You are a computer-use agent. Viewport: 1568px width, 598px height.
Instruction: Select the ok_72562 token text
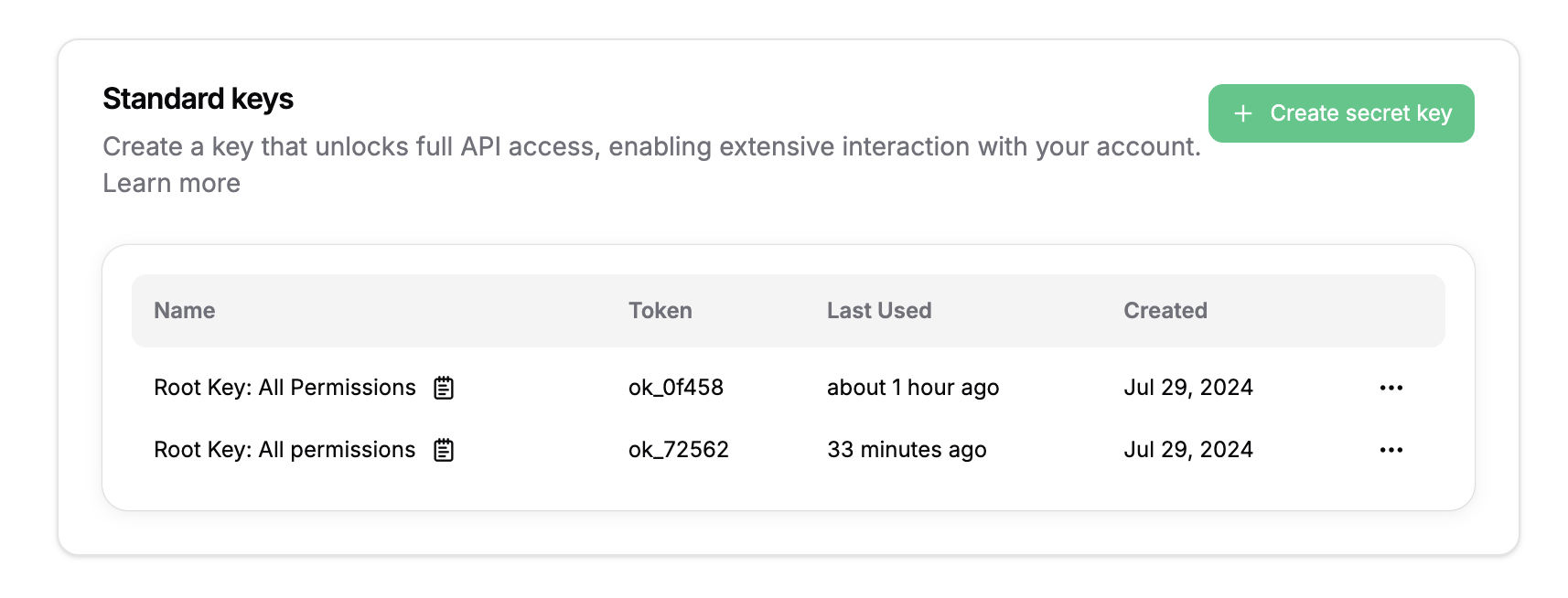click(x=678, y=450)
